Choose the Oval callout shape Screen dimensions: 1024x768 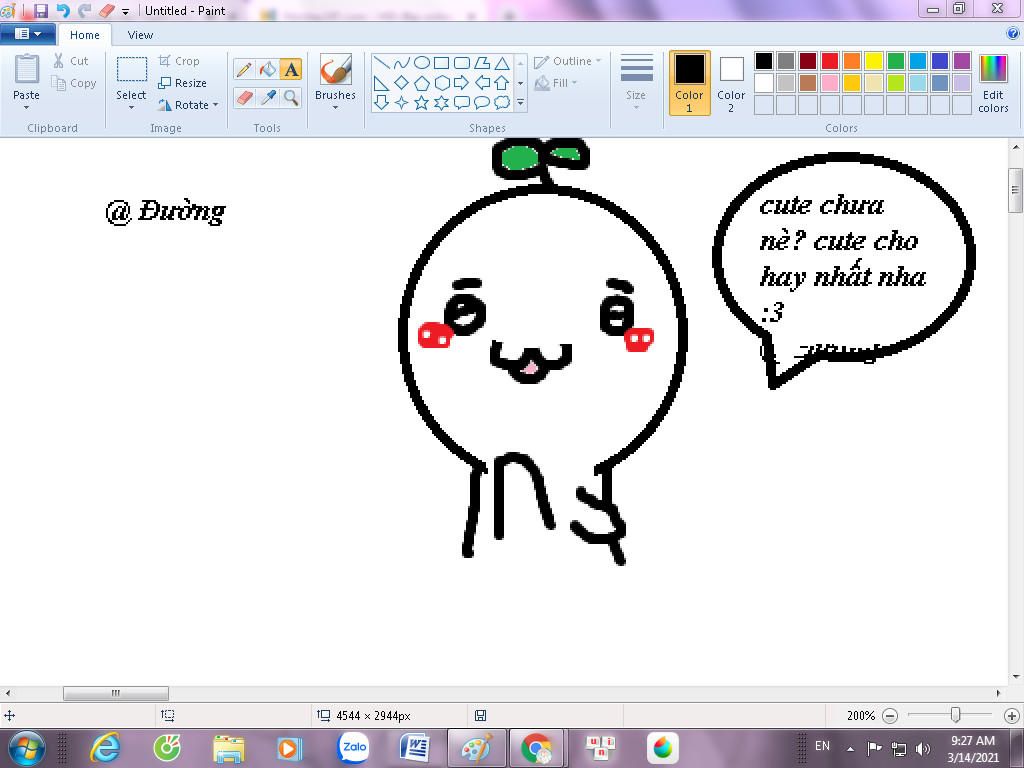click(482, 103)
